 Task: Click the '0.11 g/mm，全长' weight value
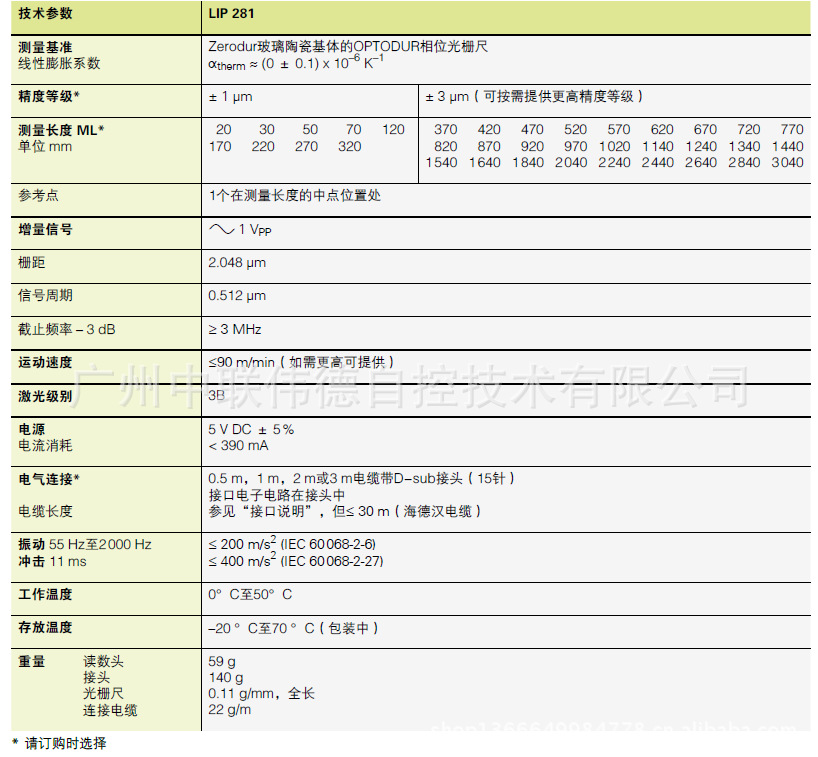262,694
